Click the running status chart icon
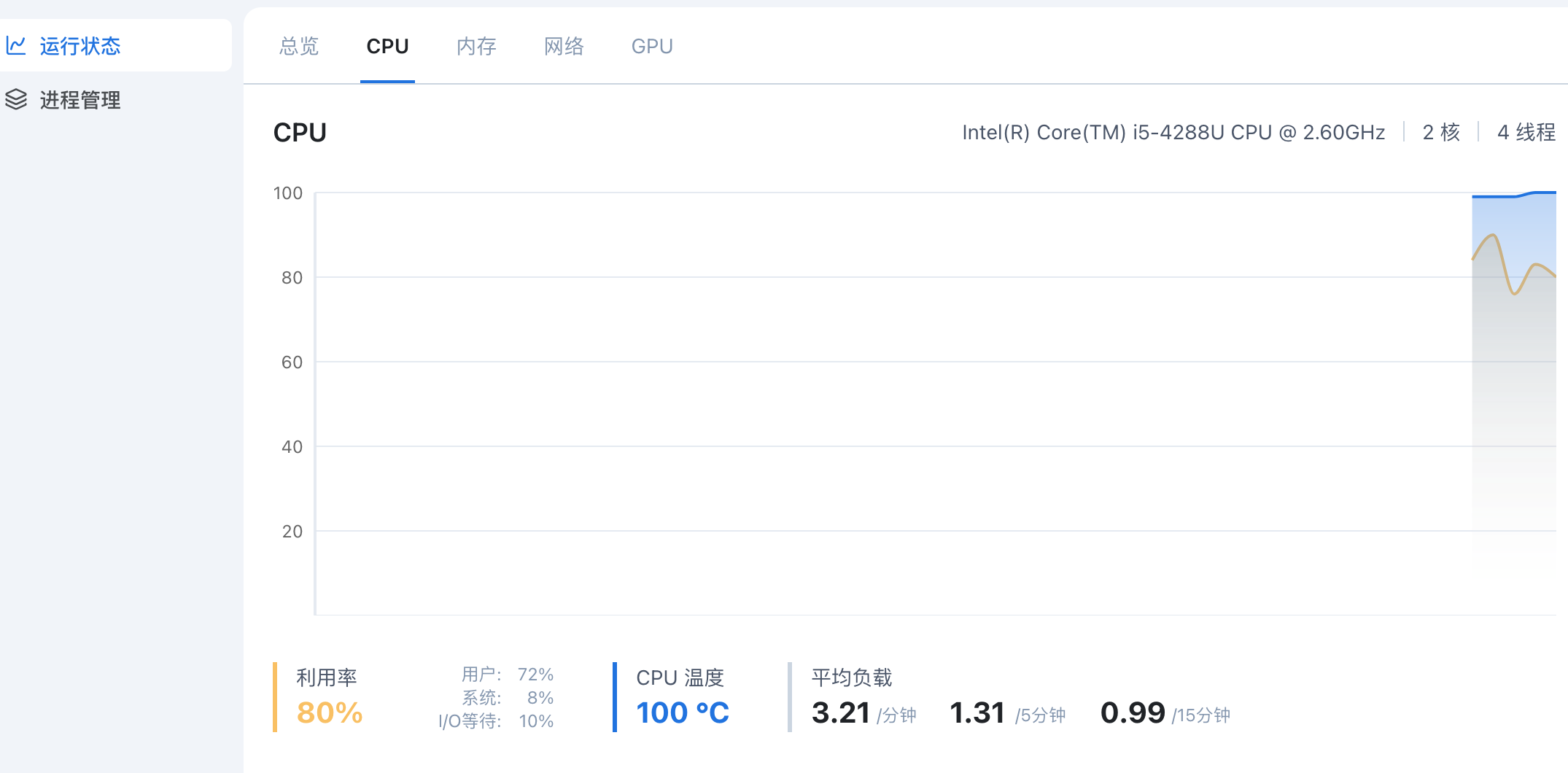The image size is (1568, 773). click(x=16, y=46)
